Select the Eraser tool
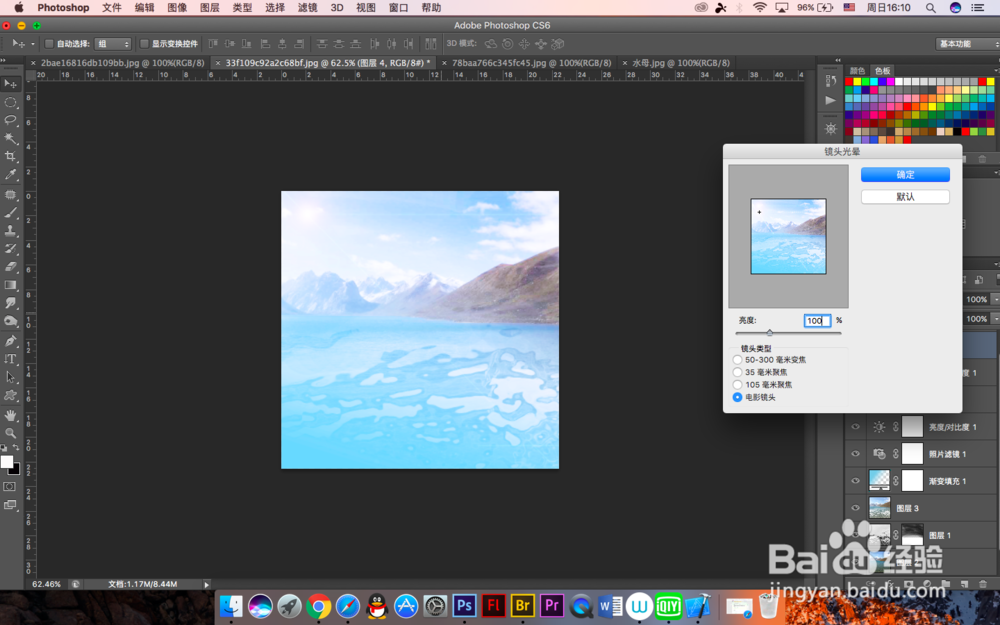This screenshot has height=625, width=1000. coord(10,267)
